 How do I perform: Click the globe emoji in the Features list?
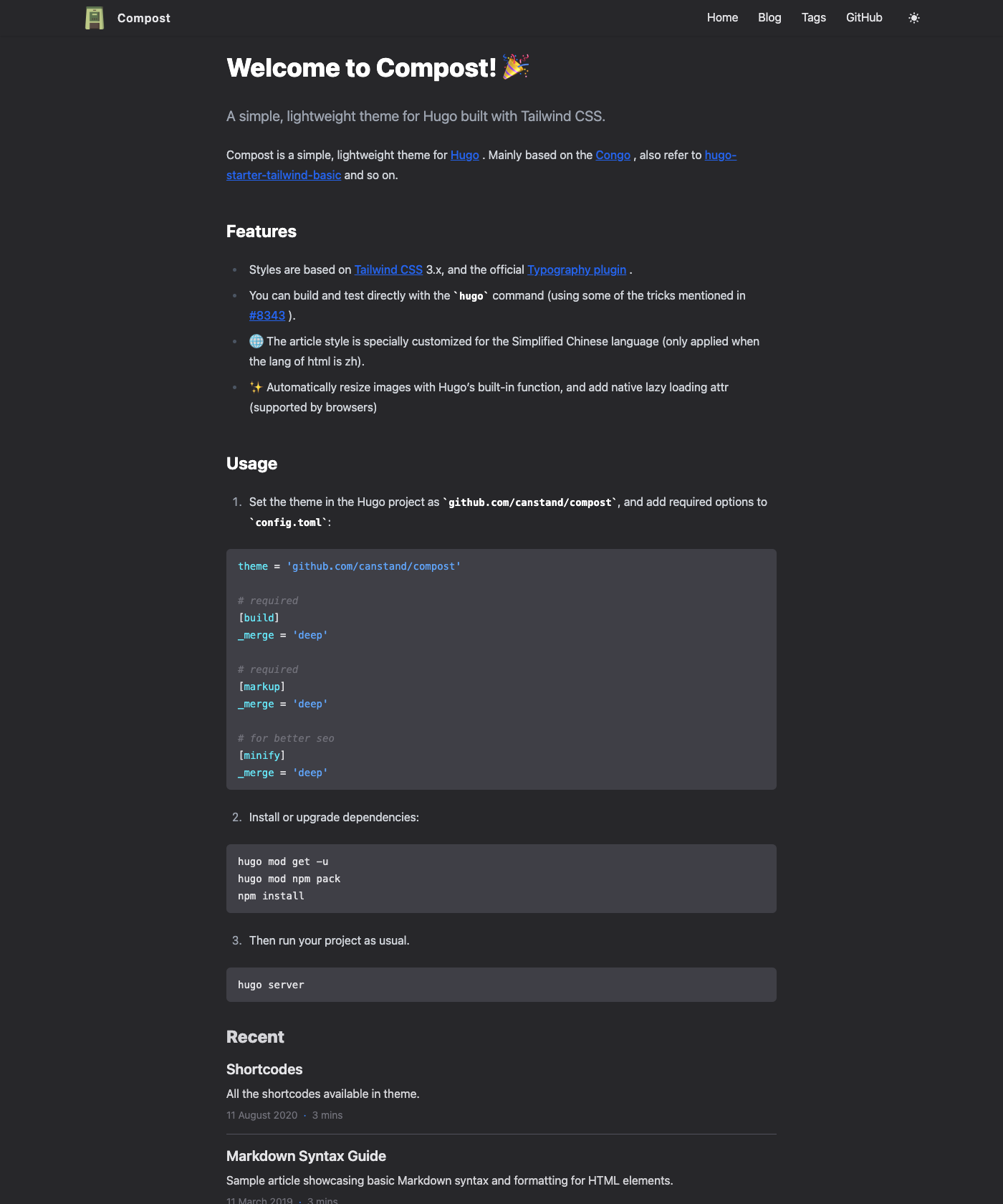(255, 340)
